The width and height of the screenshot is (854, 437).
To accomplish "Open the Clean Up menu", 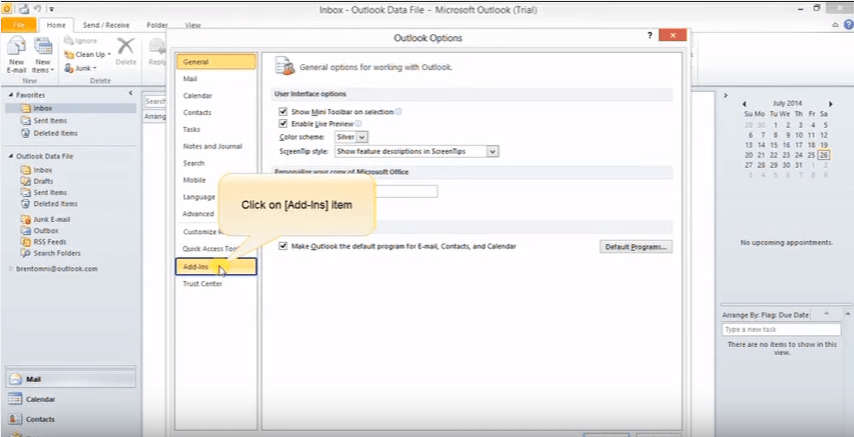I will 87,54.
